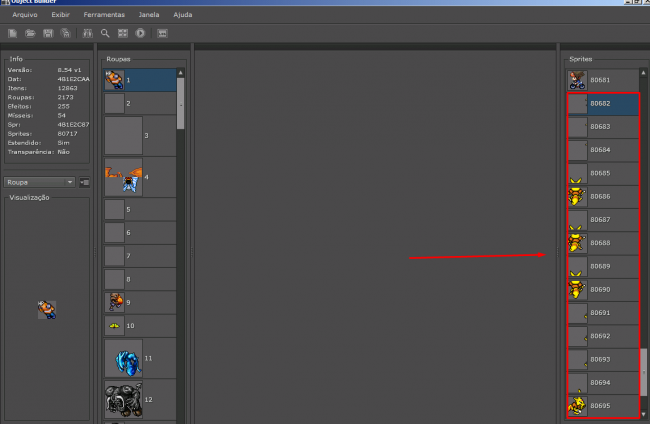Click the Roupas list scrollbar thumb
The image size is (650, 424).
pos(181,100)
